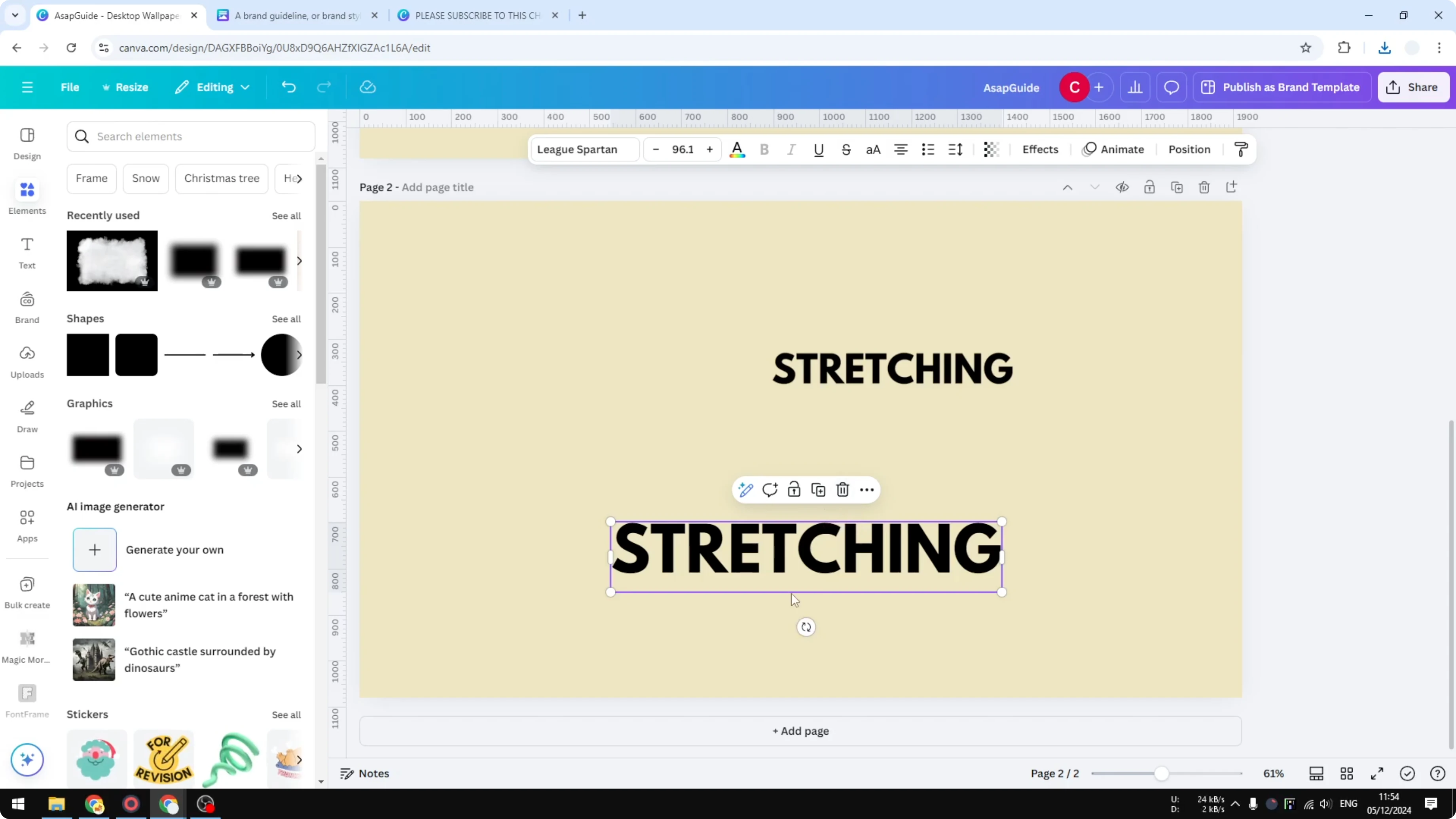Screen dimensions: 1456x819
Task: Duplicate selected text via floating toolbar
Action: point(819,489)
